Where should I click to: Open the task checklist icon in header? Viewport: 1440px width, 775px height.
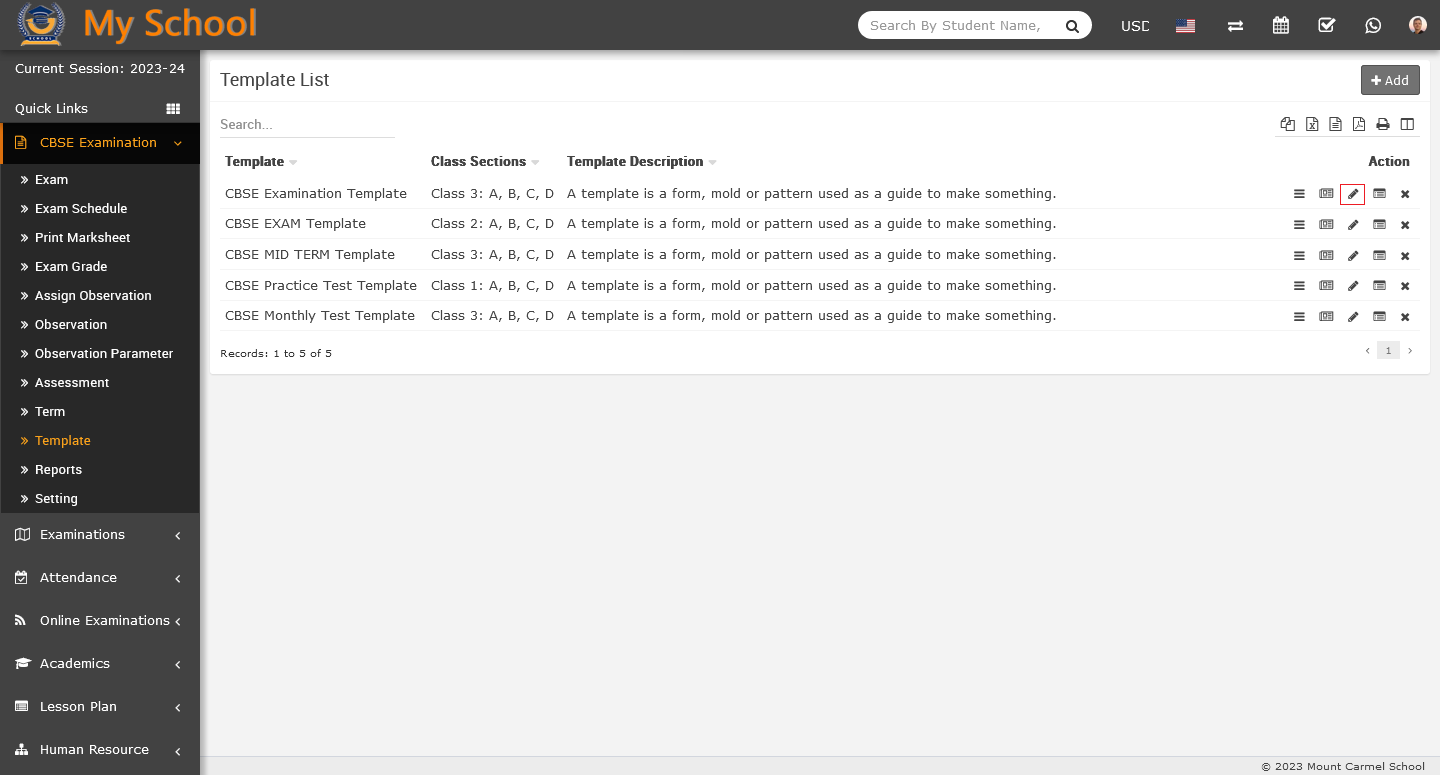point(1327,25)
